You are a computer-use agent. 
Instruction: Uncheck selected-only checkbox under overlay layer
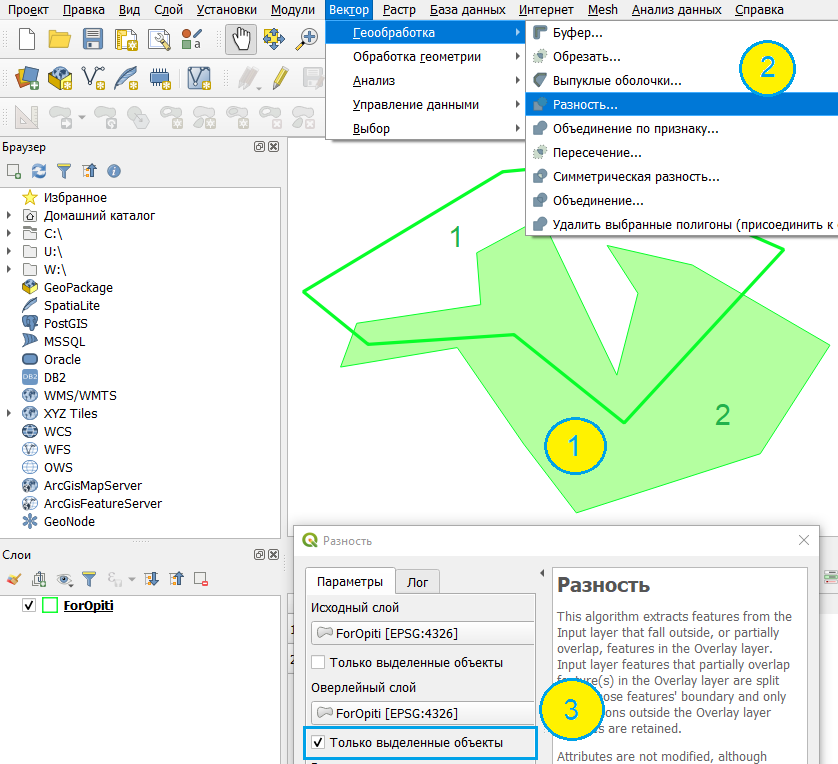click(x=318, y=743)
